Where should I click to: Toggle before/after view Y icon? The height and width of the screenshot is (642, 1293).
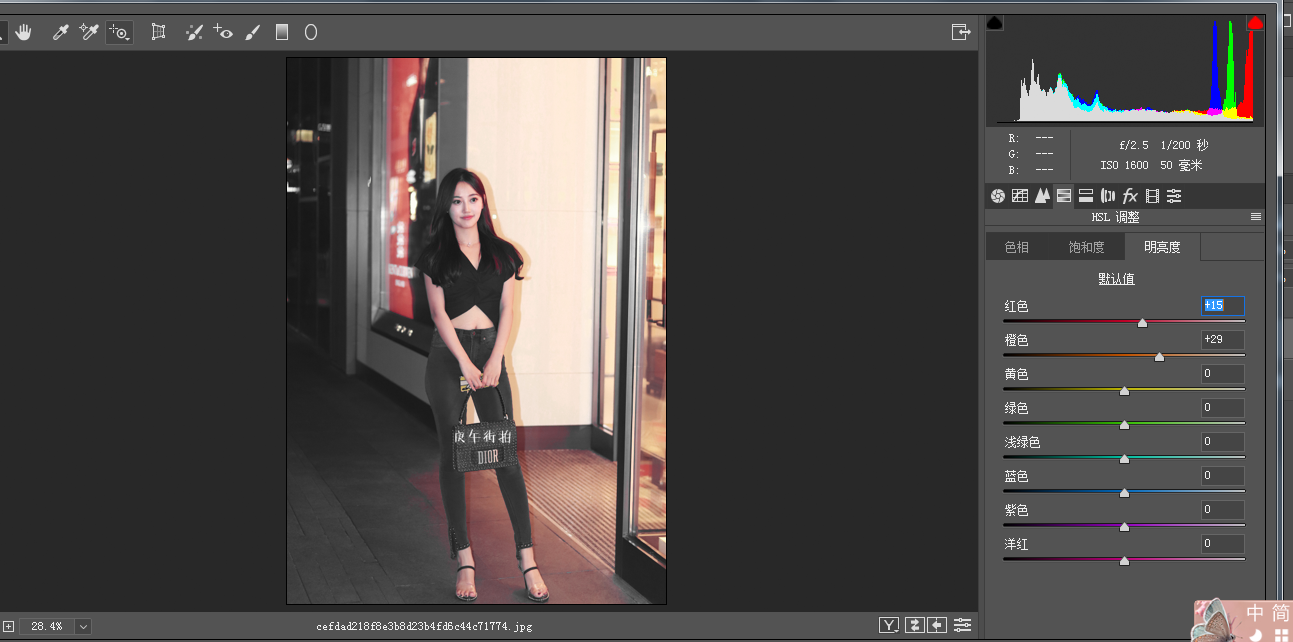889,626
